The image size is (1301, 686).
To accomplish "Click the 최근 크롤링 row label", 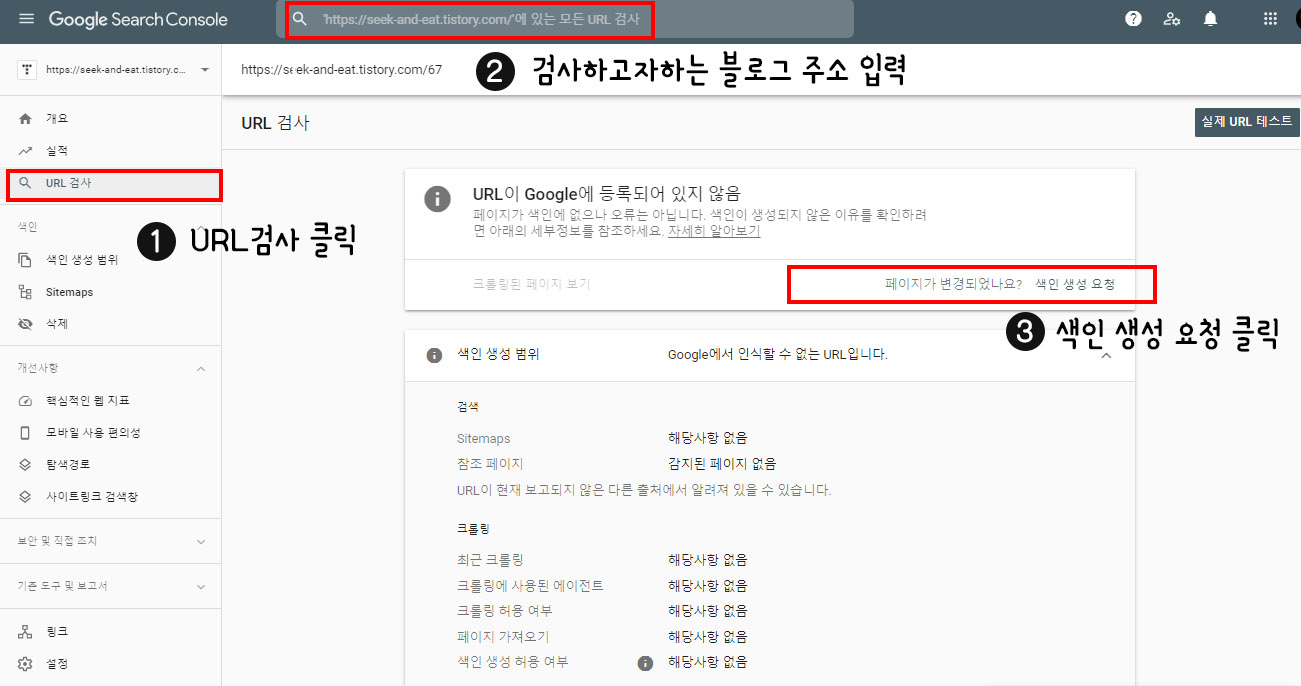I will 490,560.
